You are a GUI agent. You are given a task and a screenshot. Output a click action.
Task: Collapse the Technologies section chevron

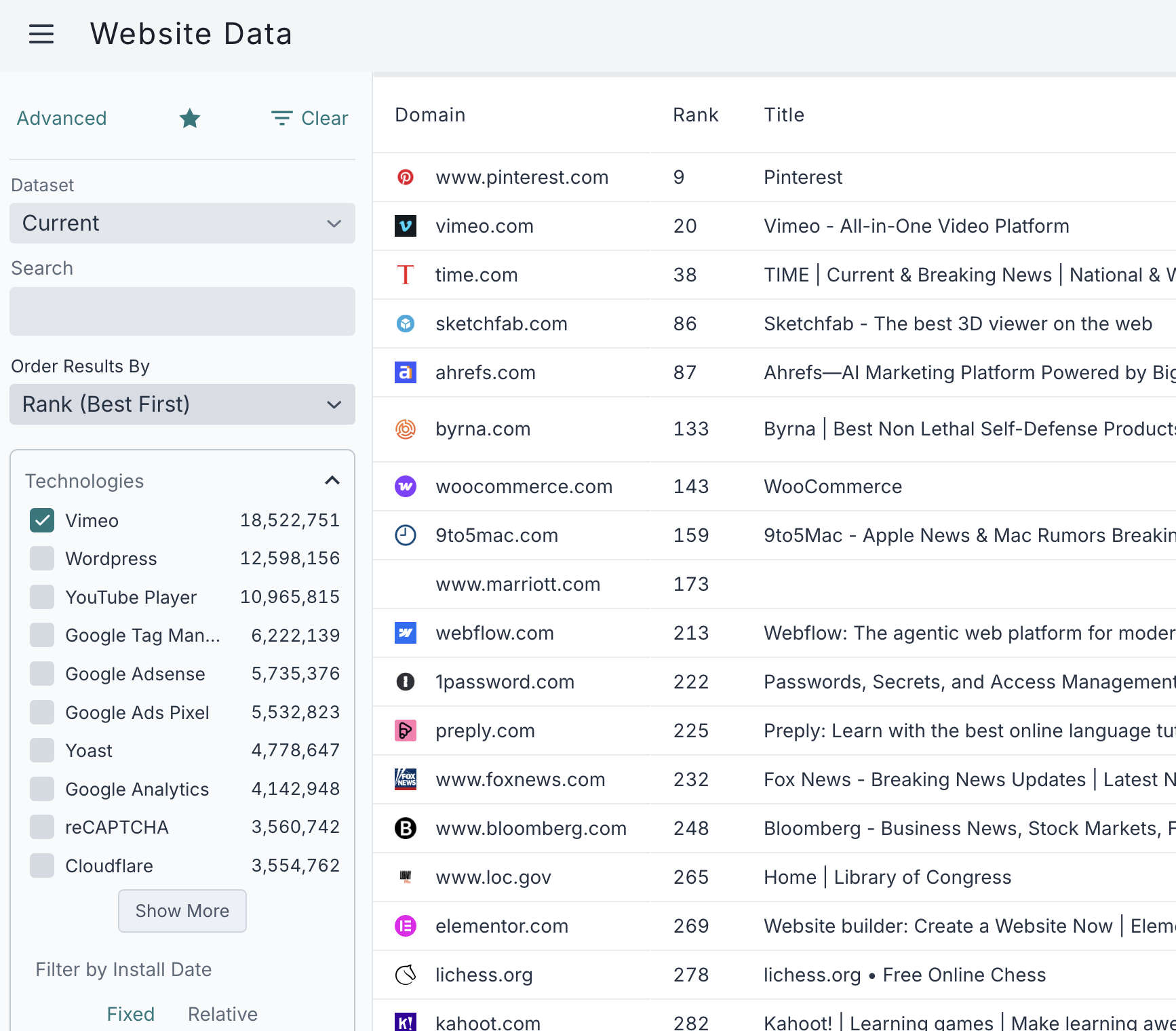tap(332, 481)
